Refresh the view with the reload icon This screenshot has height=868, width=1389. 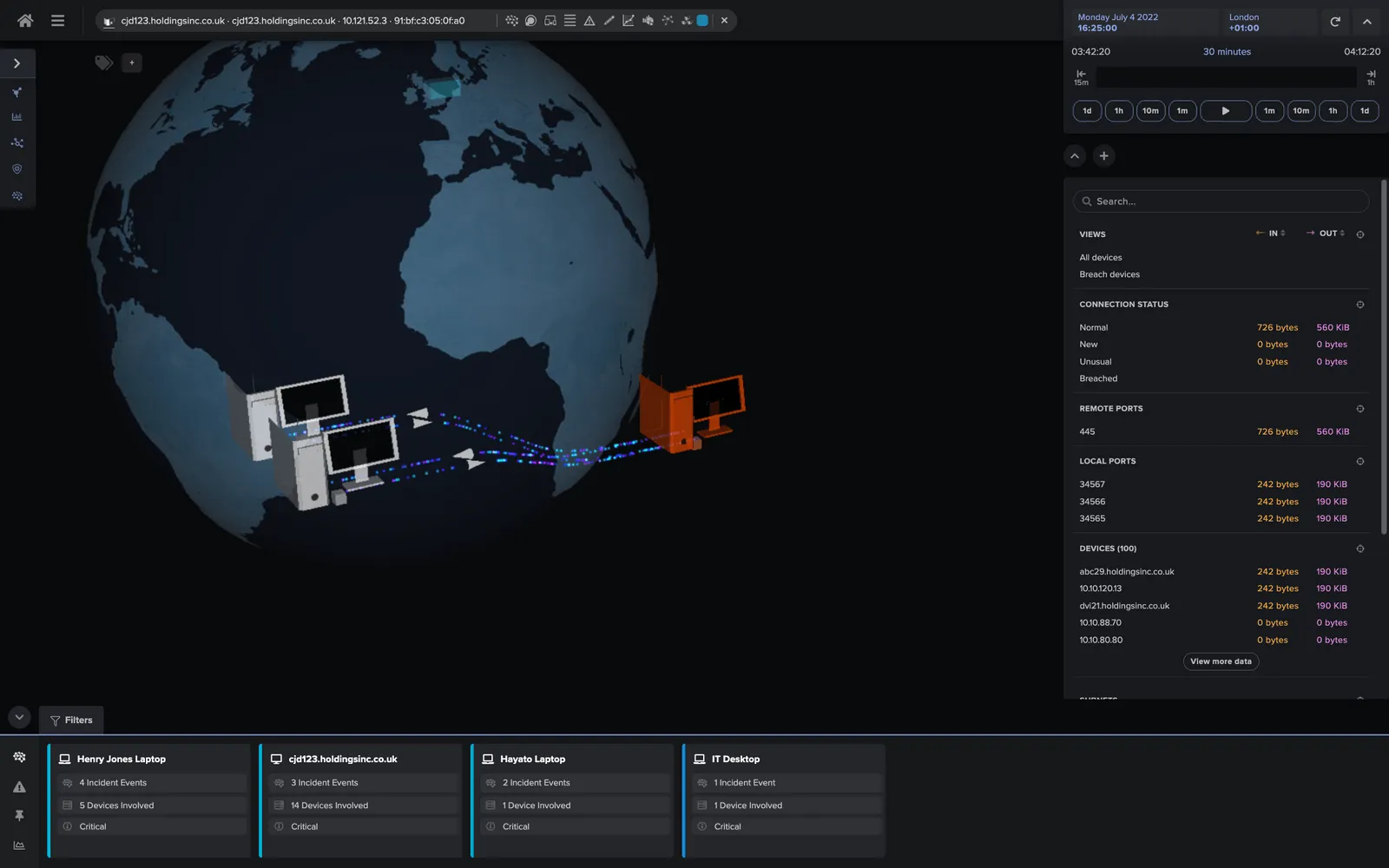pyautogui.click(x=1336, y=22)
